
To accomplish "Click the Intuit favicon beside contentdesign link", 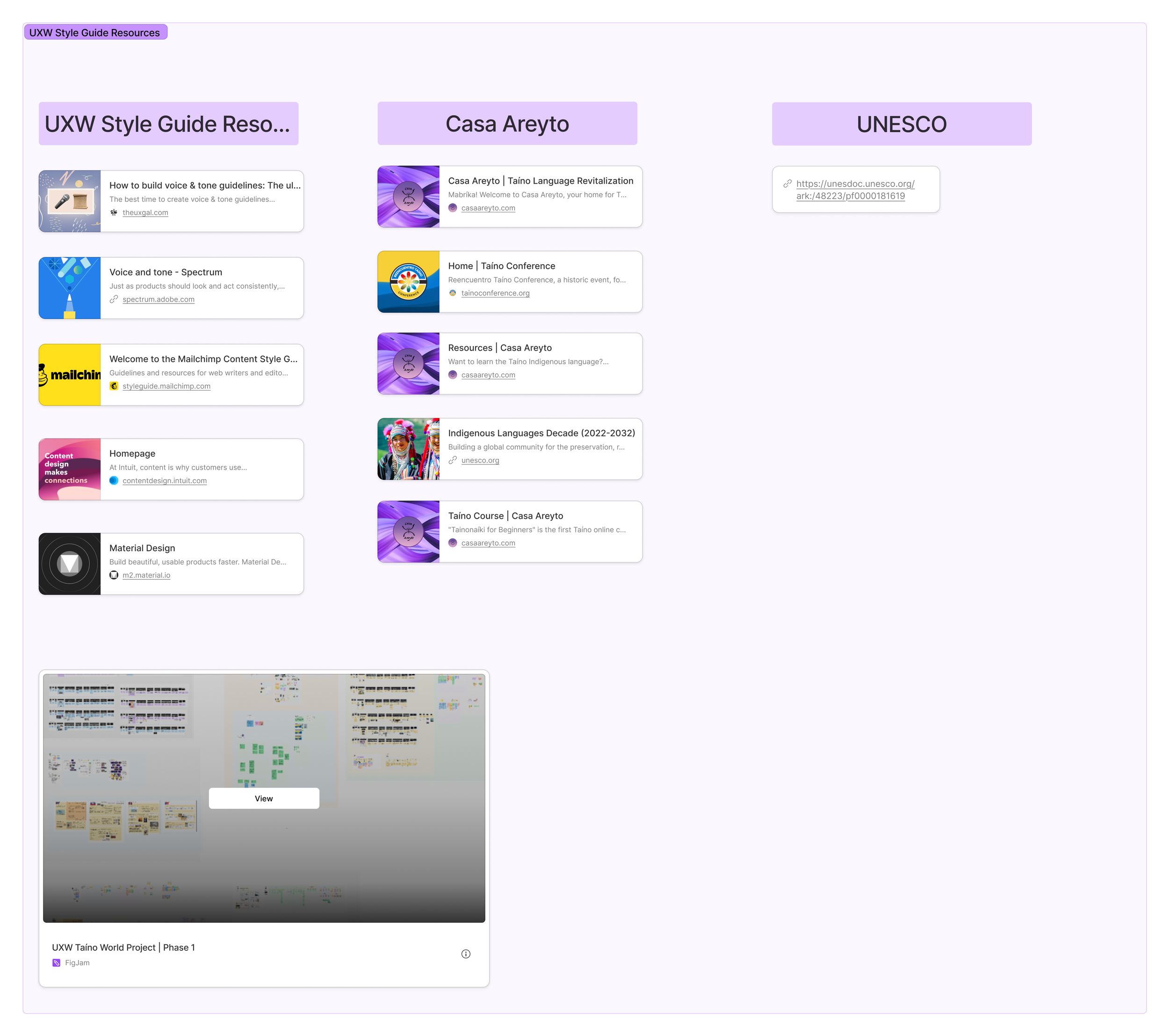I will pos(114,480).
